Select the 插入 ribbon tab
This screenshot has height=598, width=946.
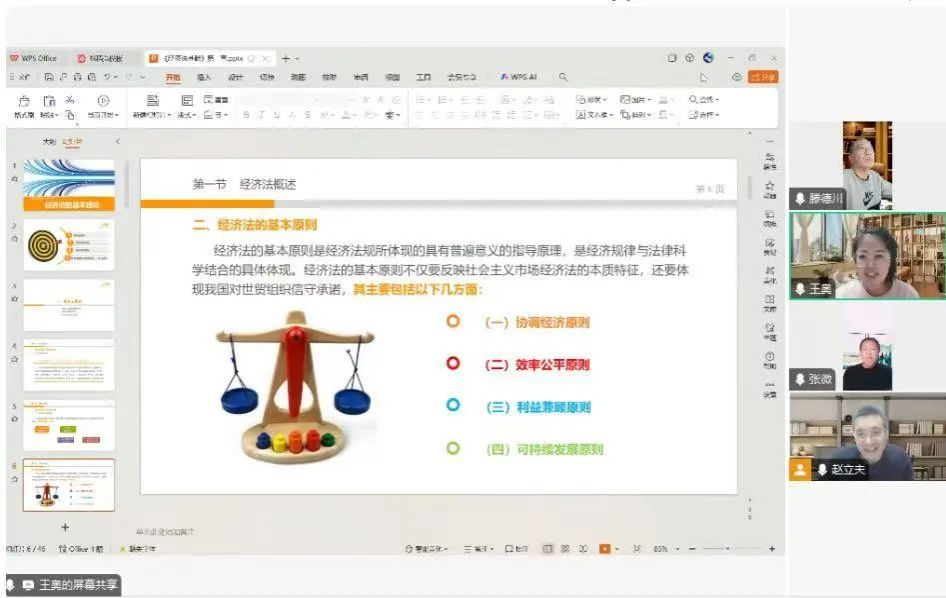[204, 77]
